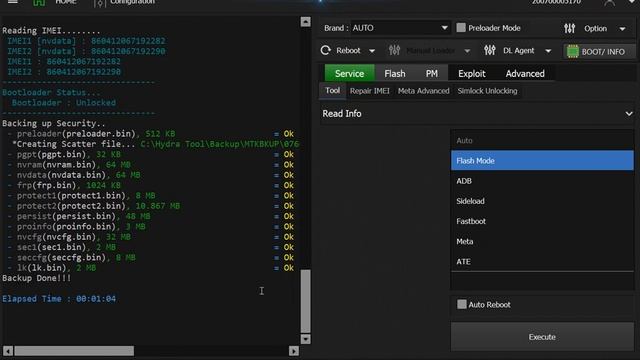Screen dimensions: 640x360
Task: Click the DL Agent sliders icon
Action: click(489, 50)
